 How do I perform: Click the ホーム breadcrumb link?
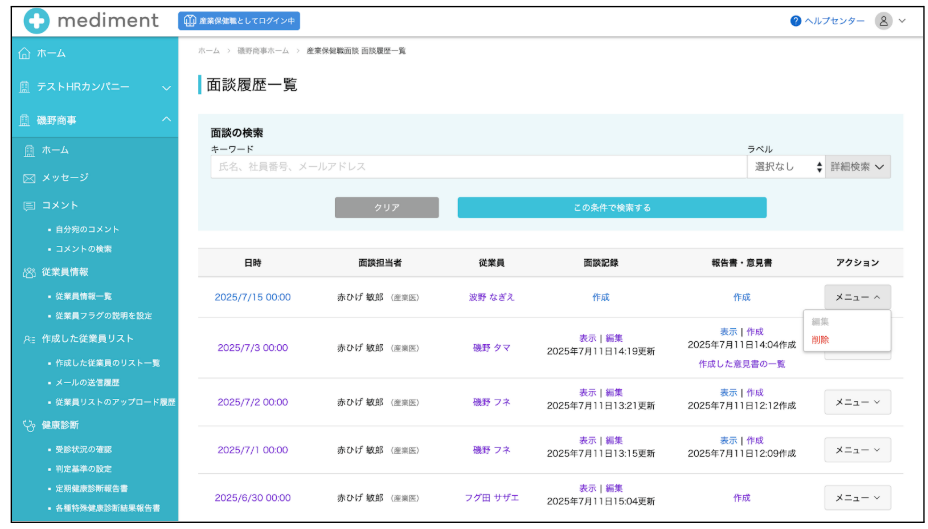coord(208,51)
